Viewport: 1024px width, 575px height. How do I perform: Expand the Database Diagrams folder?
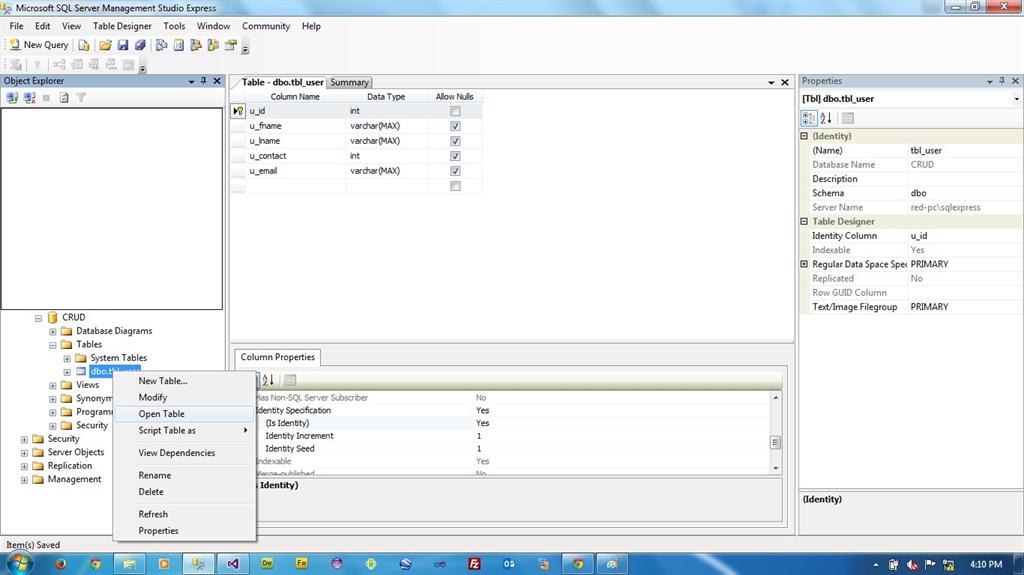click(x=53, y=332)
